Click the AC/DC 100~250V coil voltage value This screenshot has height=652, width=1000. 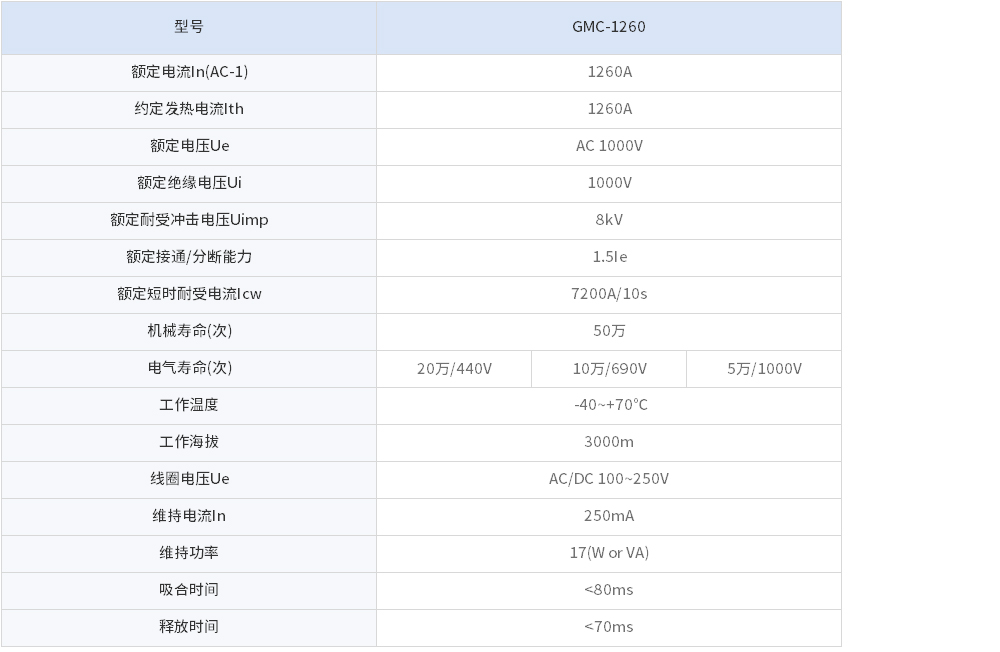608,479
